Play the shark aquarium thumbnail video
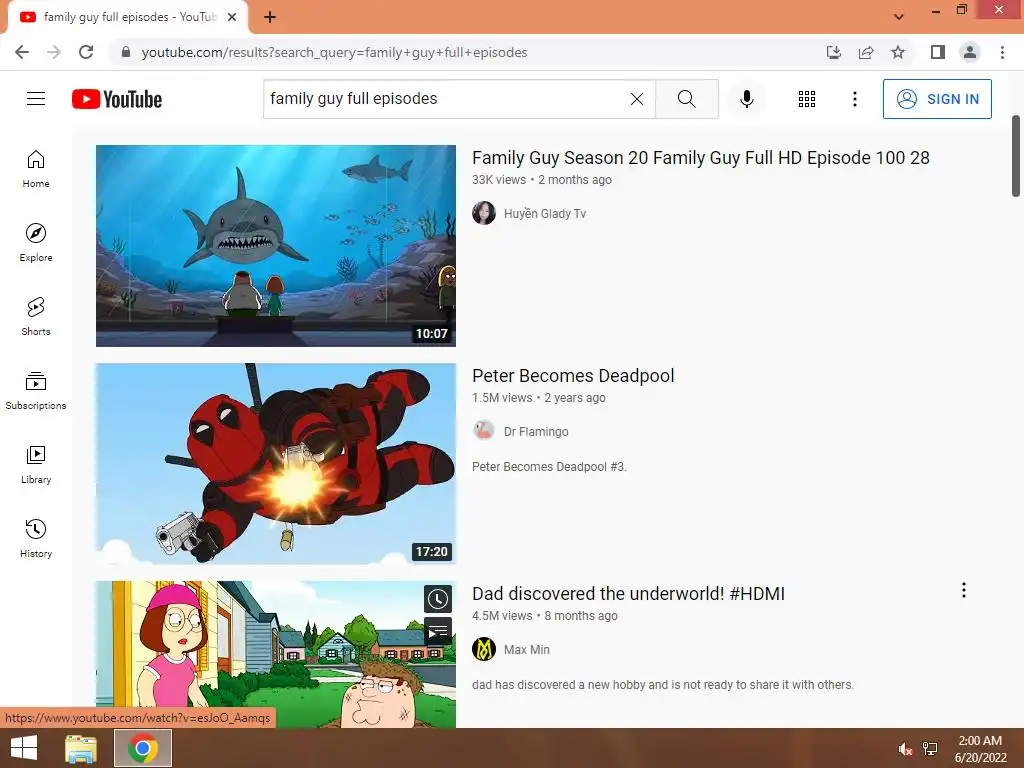This screenshot has width=1024, height=768. (276, 246)
